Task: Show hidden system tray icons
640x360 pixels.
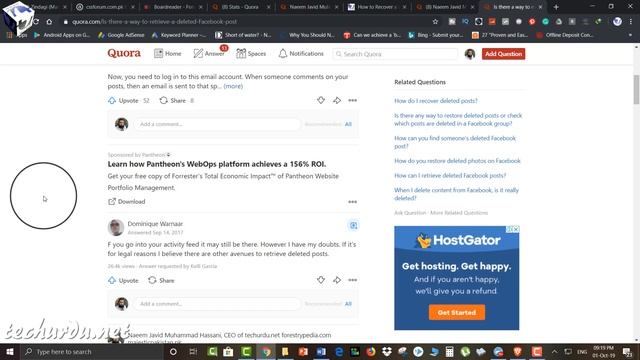Action: [x=554, y=351]
